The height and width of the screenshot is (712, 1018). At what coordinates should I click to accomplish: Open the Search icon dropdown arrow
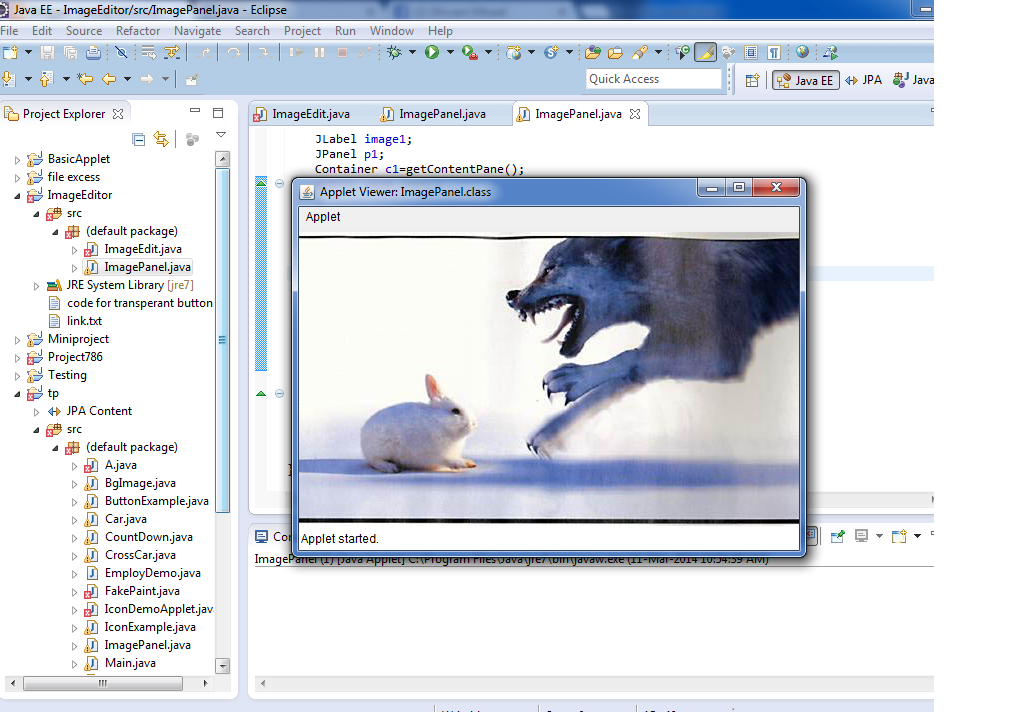[658, 52]
